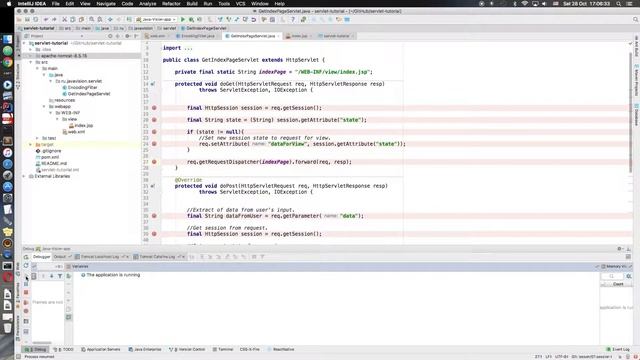Switch to the EncodingFilter.java editor tab
Screen dimensions: 640x360
(198, 36)
